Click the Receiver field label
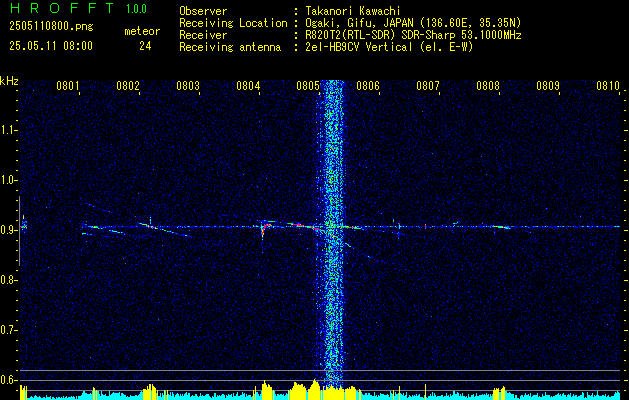This screenshot has height=400, width=629. [203, 35]
